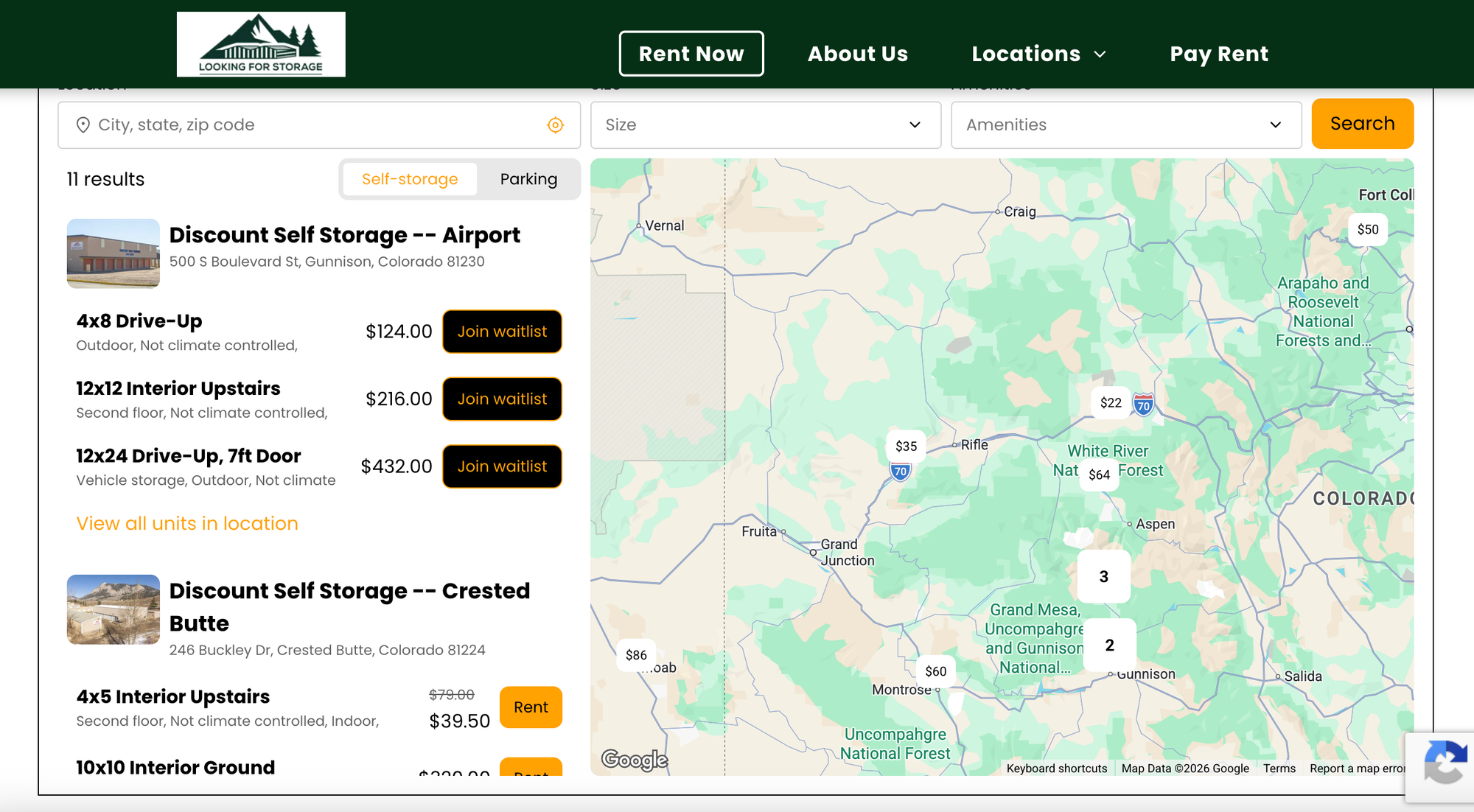Select the cluster marker labeled 2
The width and height of the screenshot is (1474, 812).
(x=1109, y=645)
